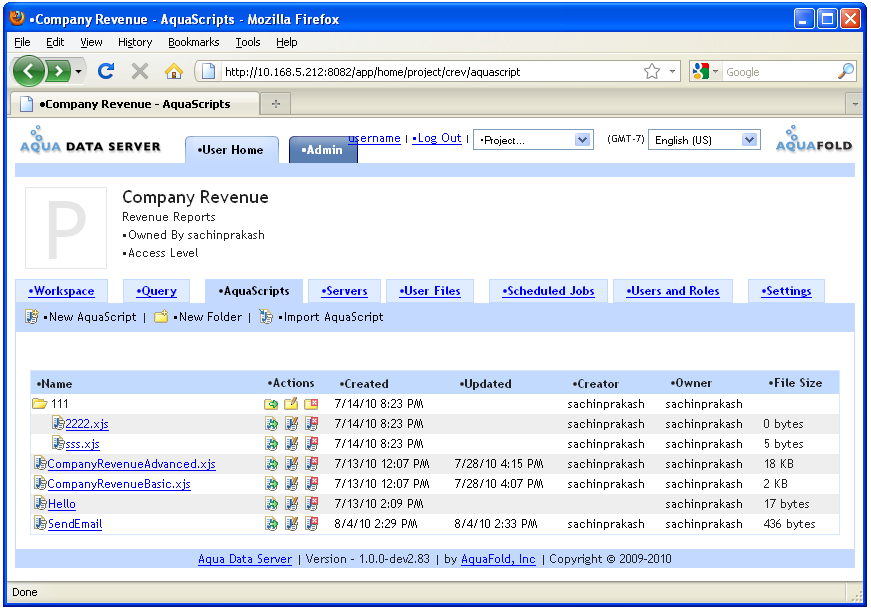Screen dimensions: 871x610
Task: Click red-X delete icon for CompanyRevenueBasic.xjs
Action: [312, 484]
